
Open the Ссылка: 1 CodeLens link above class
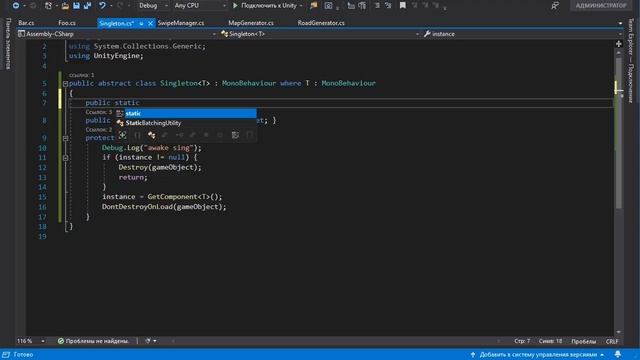click(x=81, y=75)
